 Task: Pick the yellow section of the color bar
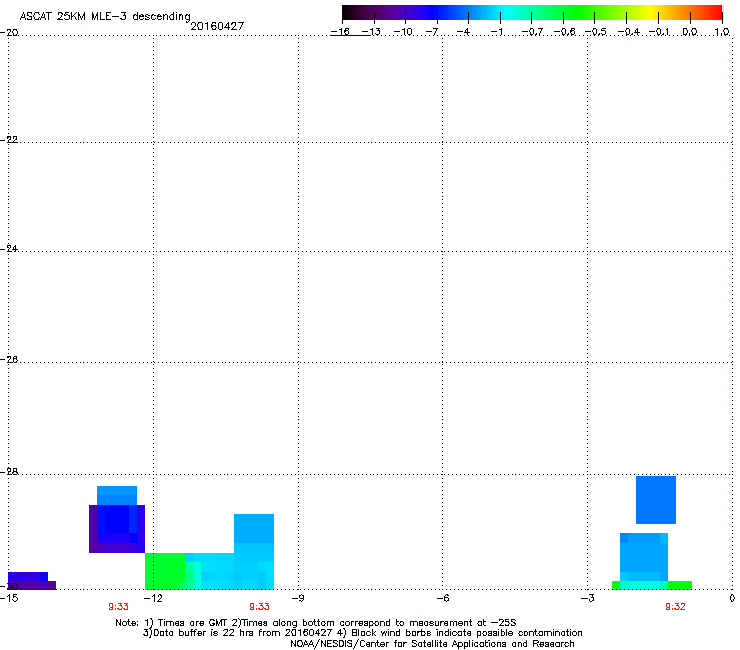(651, 12)
